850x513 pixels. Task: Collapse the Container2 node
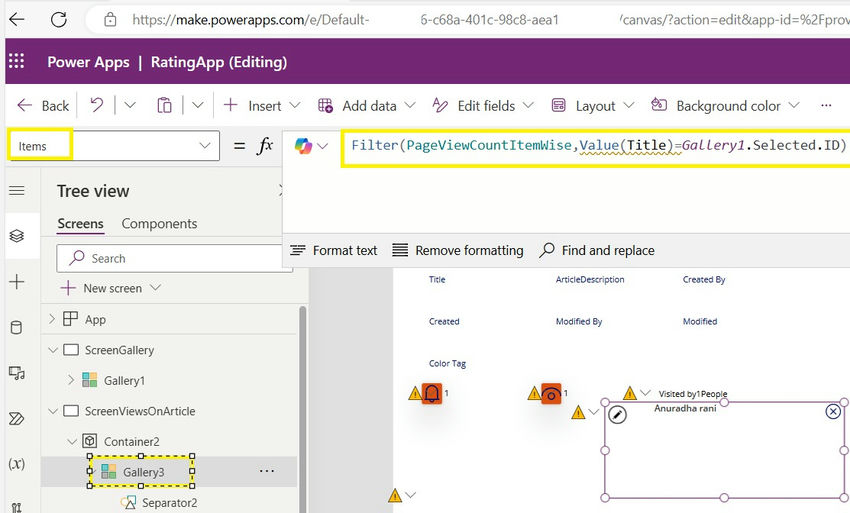72,441
